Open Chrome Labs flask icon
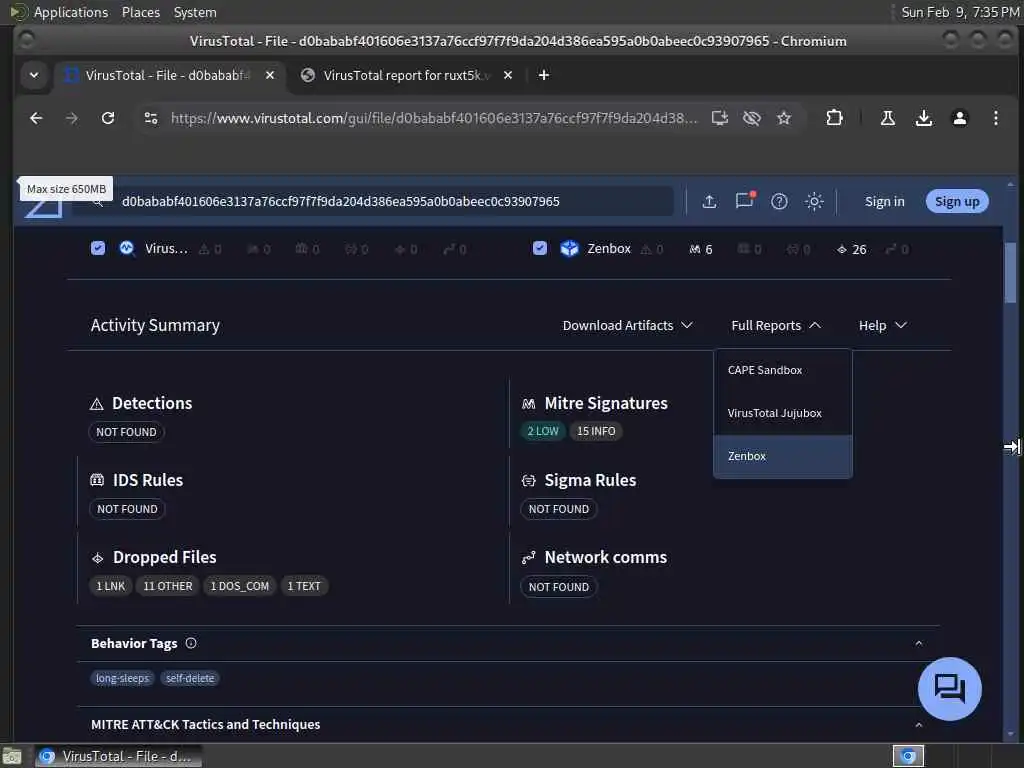 coord(888,118)
